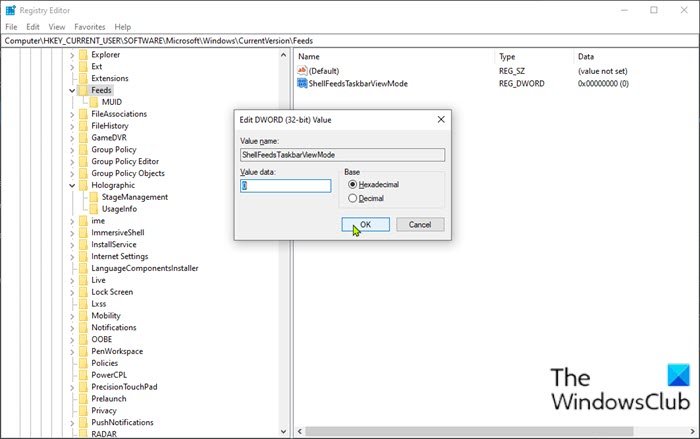Image resolution: width=700 pixels, height=439 pixels.
Task: Select the Group Policy Editor key
Action: click(125, 161)
